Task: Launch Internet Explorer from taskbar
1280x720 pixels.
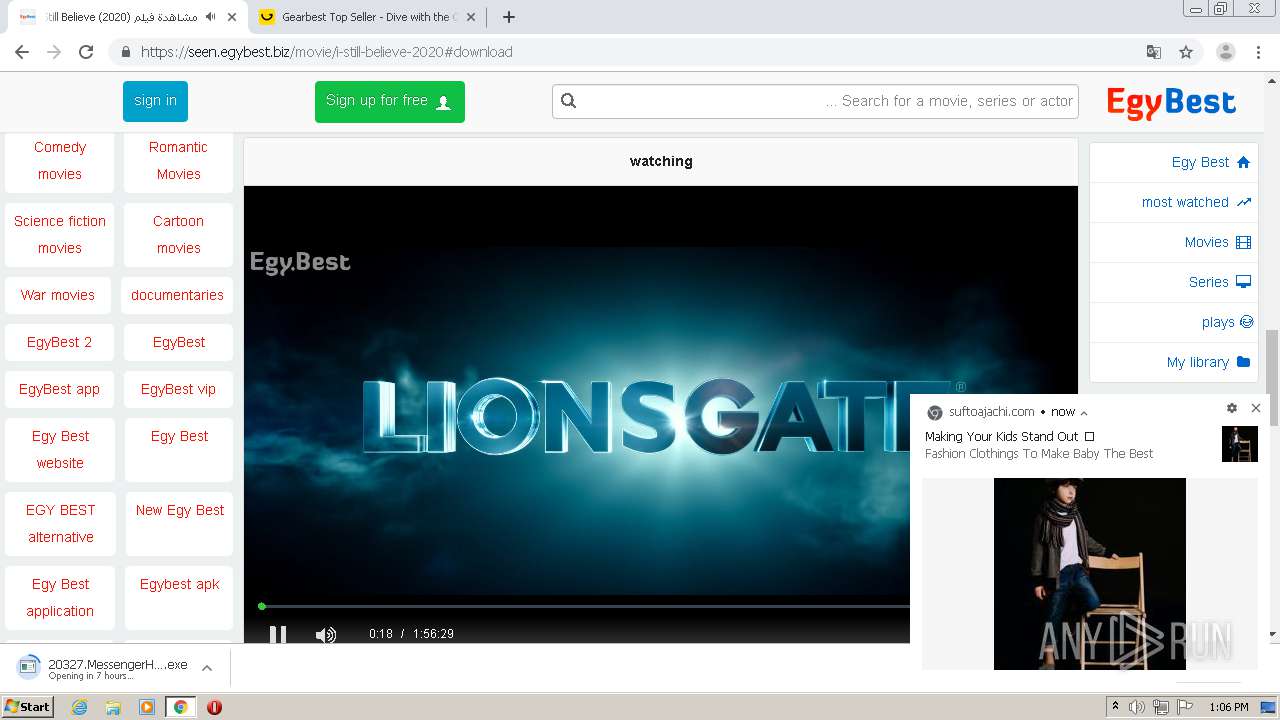Action: point(80,707)
